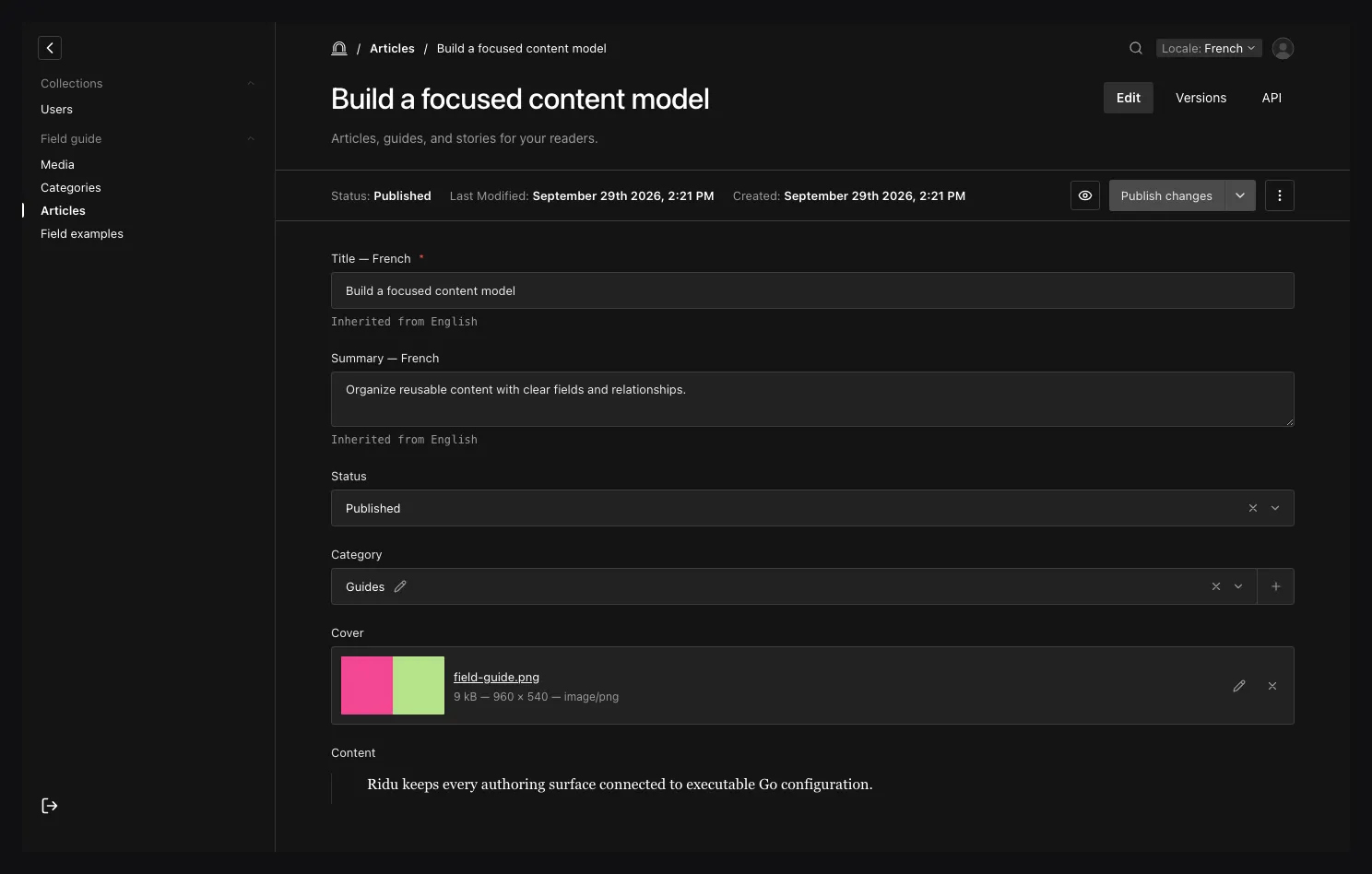Viewport: 1372px width, 874px height.
Task: Click "Inherited from English" under Summary
Action: [x=404, y=440]
